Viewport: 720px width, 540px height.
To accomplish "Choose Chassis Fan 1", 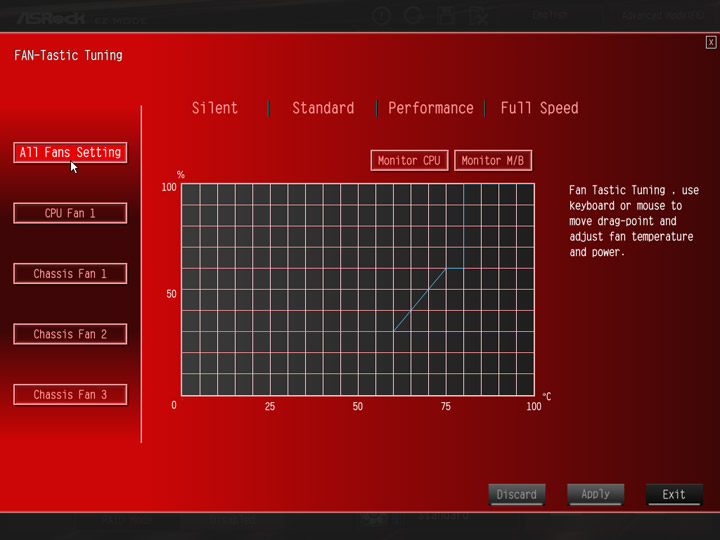I will [x=70, y=274].
